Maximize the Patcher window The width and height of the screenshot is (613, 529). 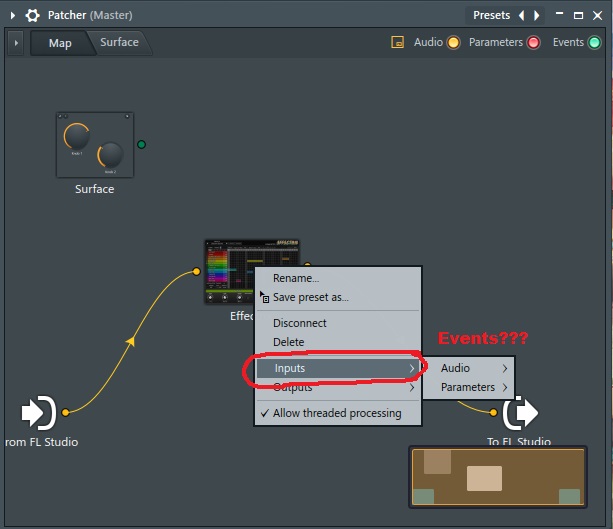point(578,15)
